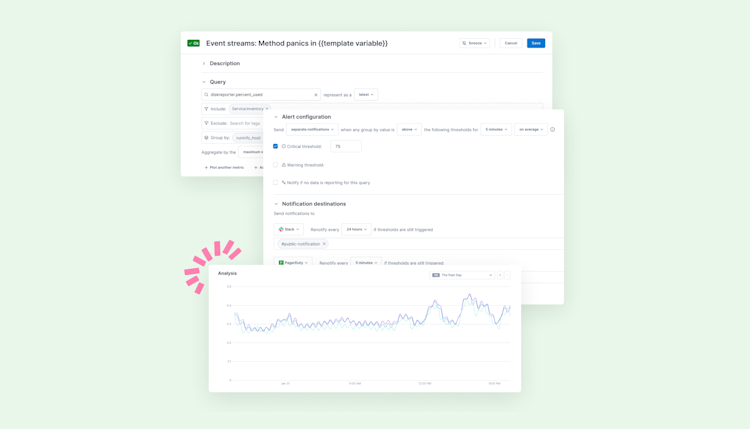Open the Snooze dropdown
750x429 pixels.
click(x=474, y=43)
